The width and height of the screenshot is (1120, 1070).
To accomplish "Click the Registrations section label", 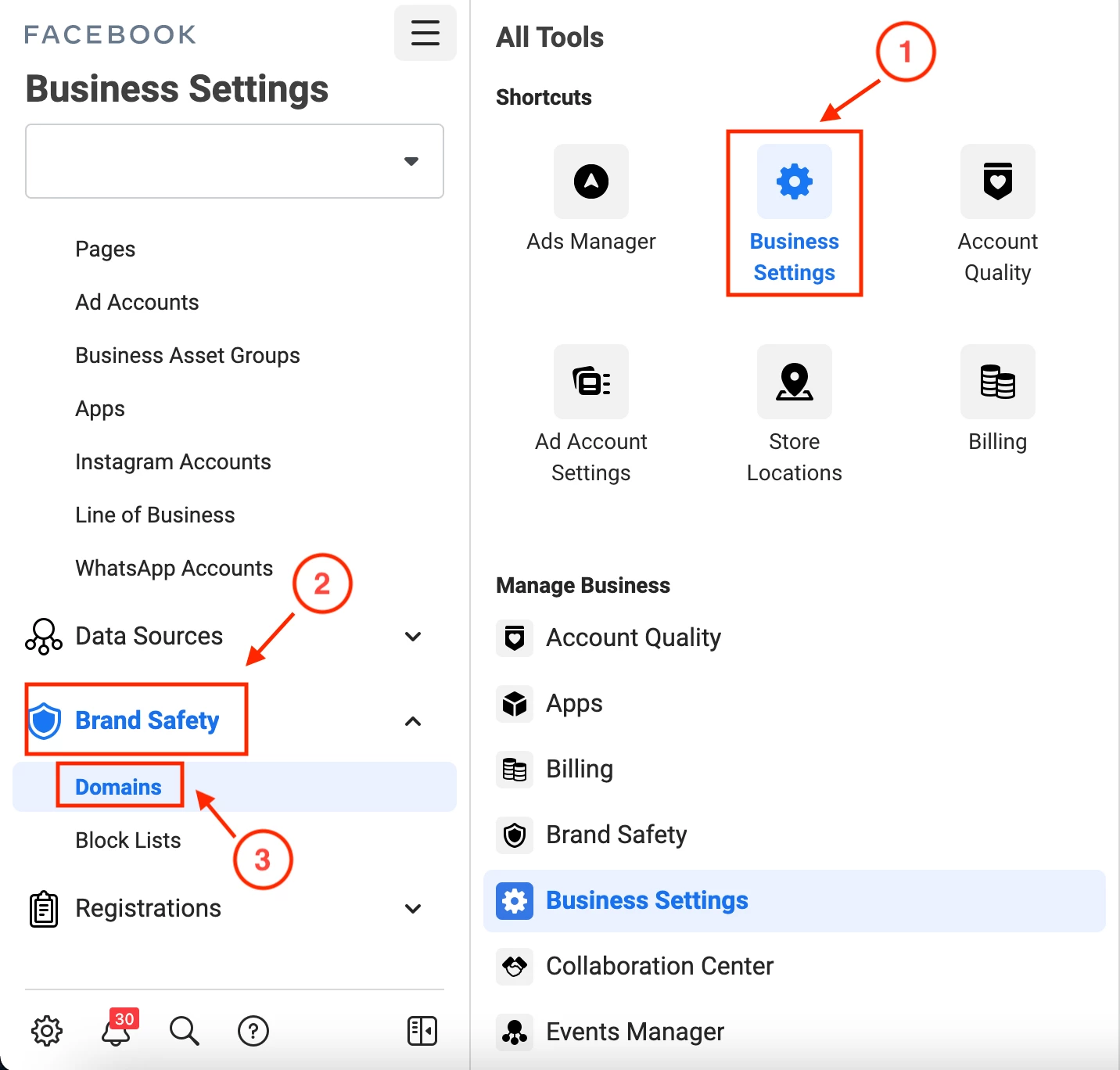I will 148,909.
